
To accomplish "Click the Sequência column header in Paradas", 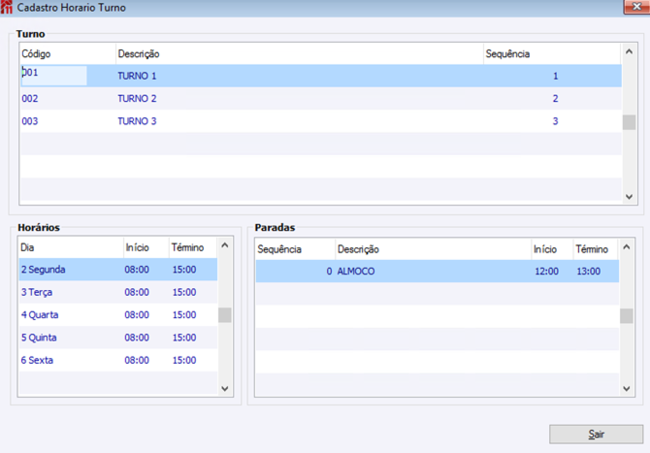I will 295,250.
